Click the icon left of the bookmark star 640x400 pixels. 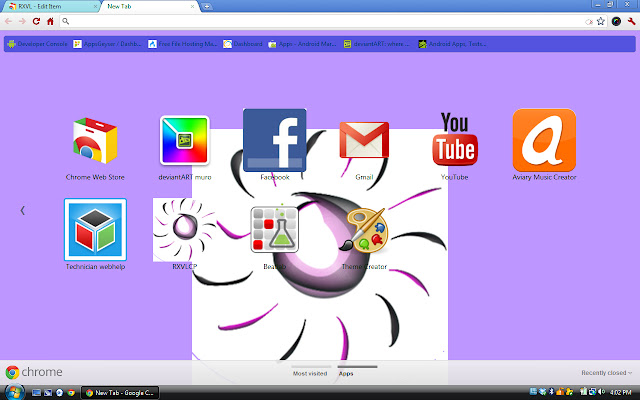click(589, 22)
